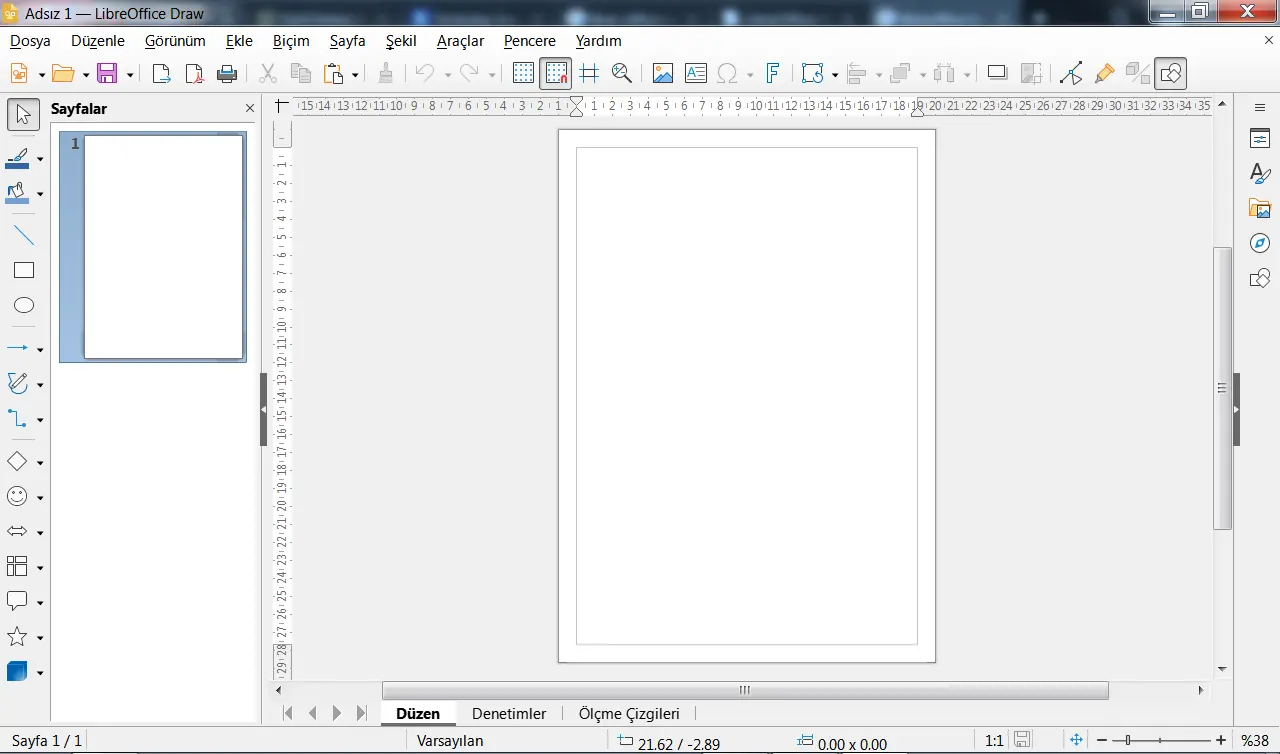
Task: Close the Sayfalar panel
Action: pyautogui.click(x=250, y=108)
